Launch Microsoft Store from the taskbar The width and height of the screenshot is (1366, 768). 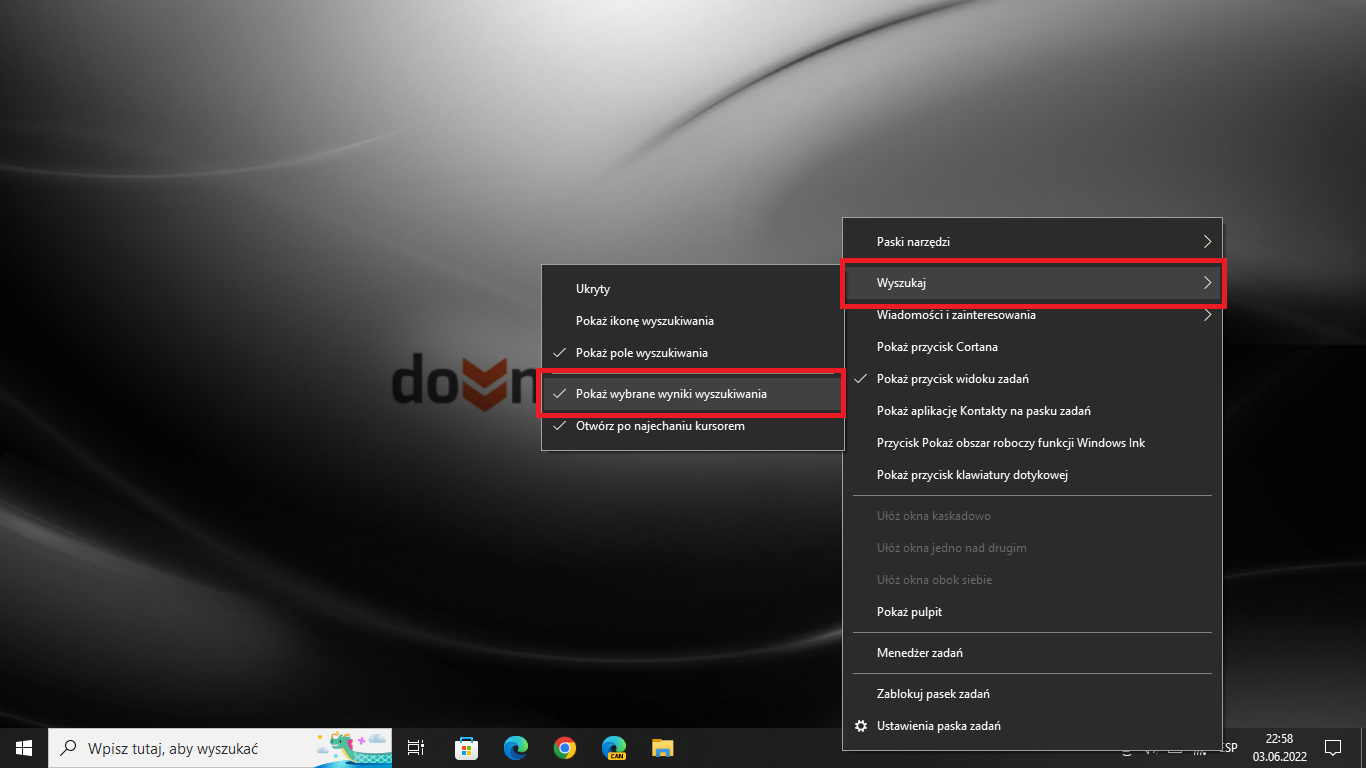pos(466,747)
